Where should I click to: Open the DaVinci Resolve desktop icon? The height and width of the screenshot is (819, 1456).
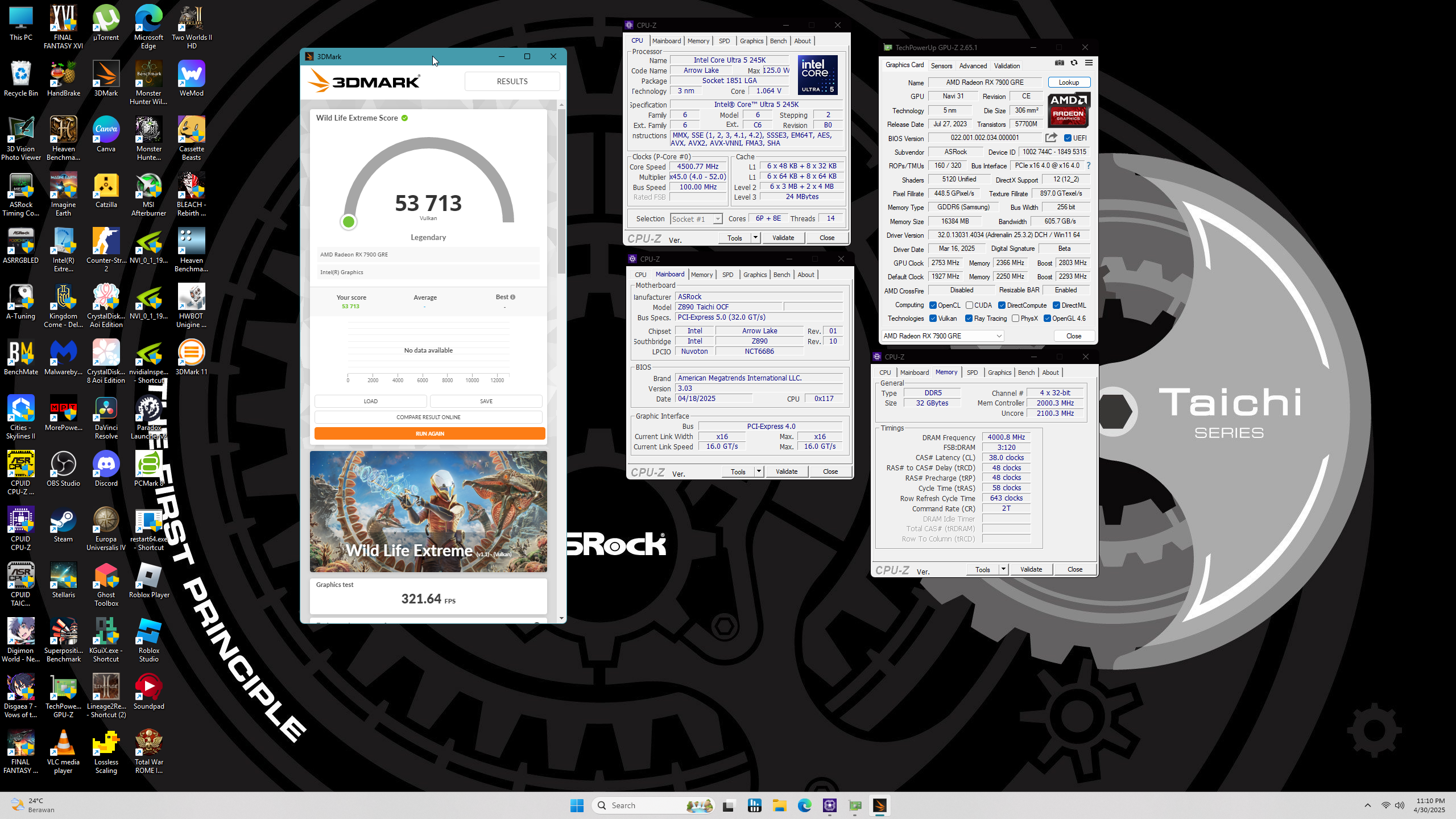[x=106, y=417]
